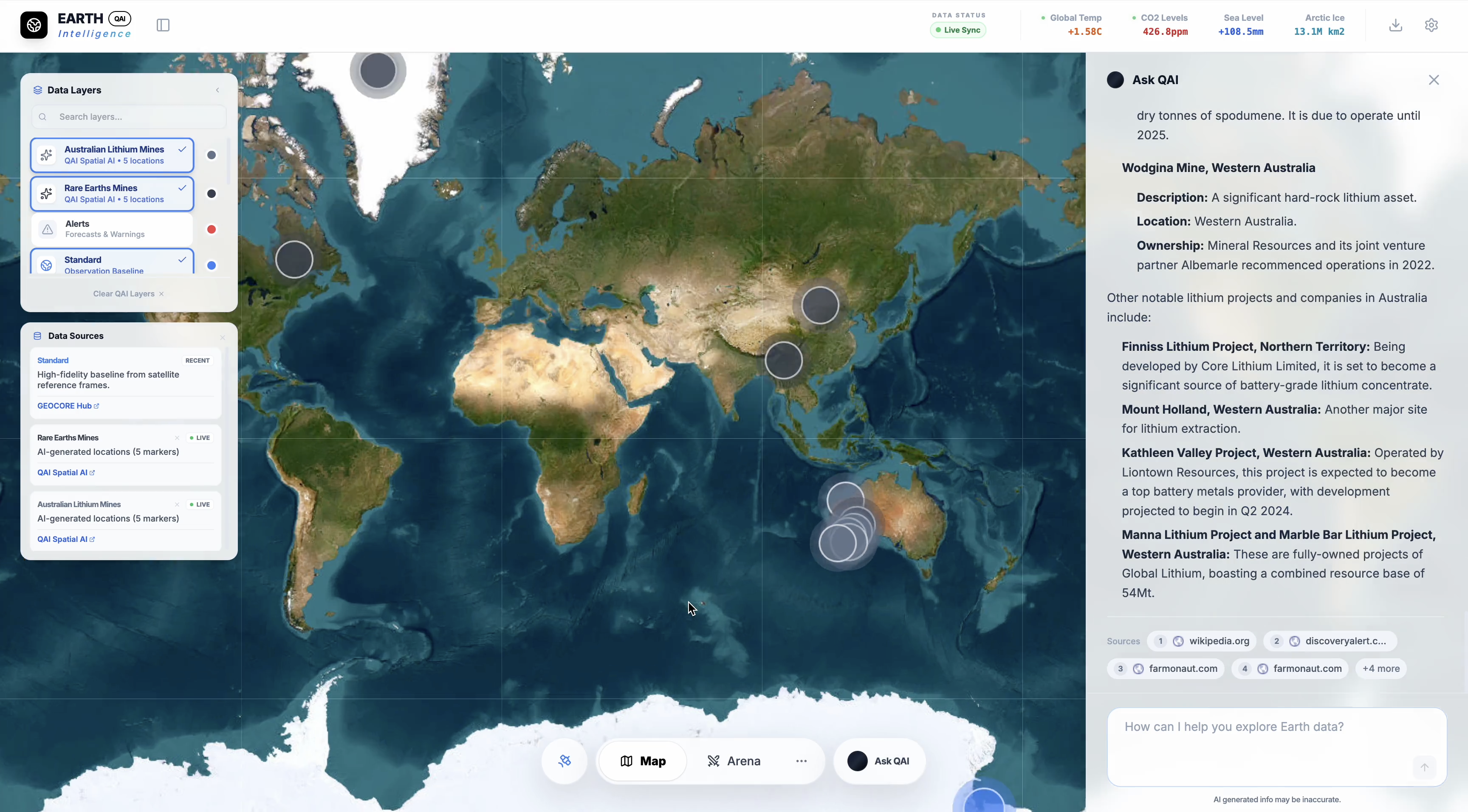Select the map marker in North America

click(x=294, y=259)
